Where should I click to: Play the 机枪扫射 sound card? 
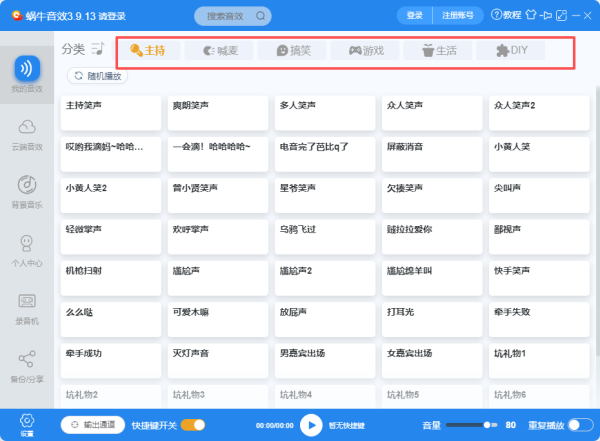(x=111, y=278)
